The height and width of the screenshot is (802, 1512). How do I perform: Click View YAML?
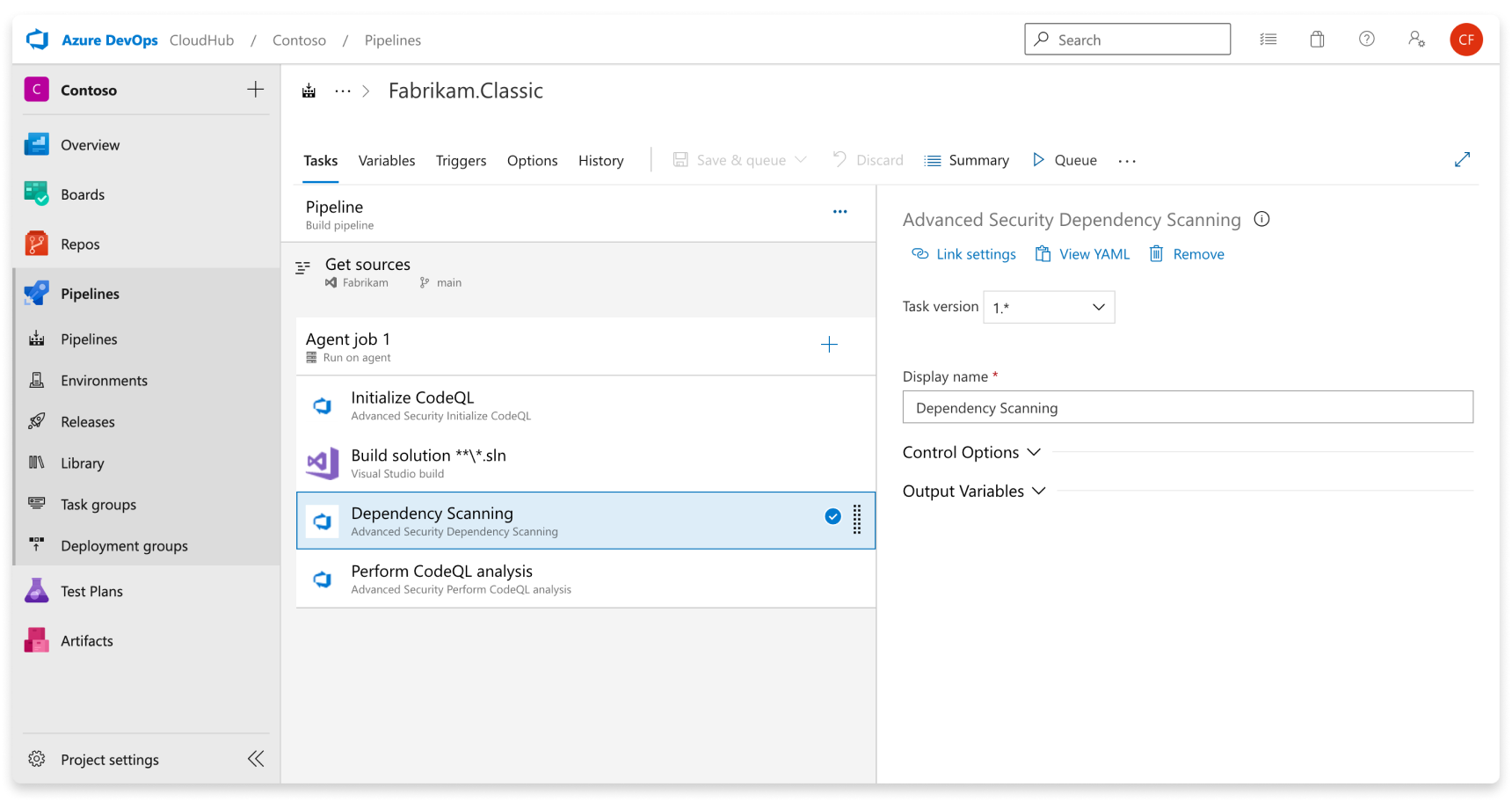point(1082,254)
